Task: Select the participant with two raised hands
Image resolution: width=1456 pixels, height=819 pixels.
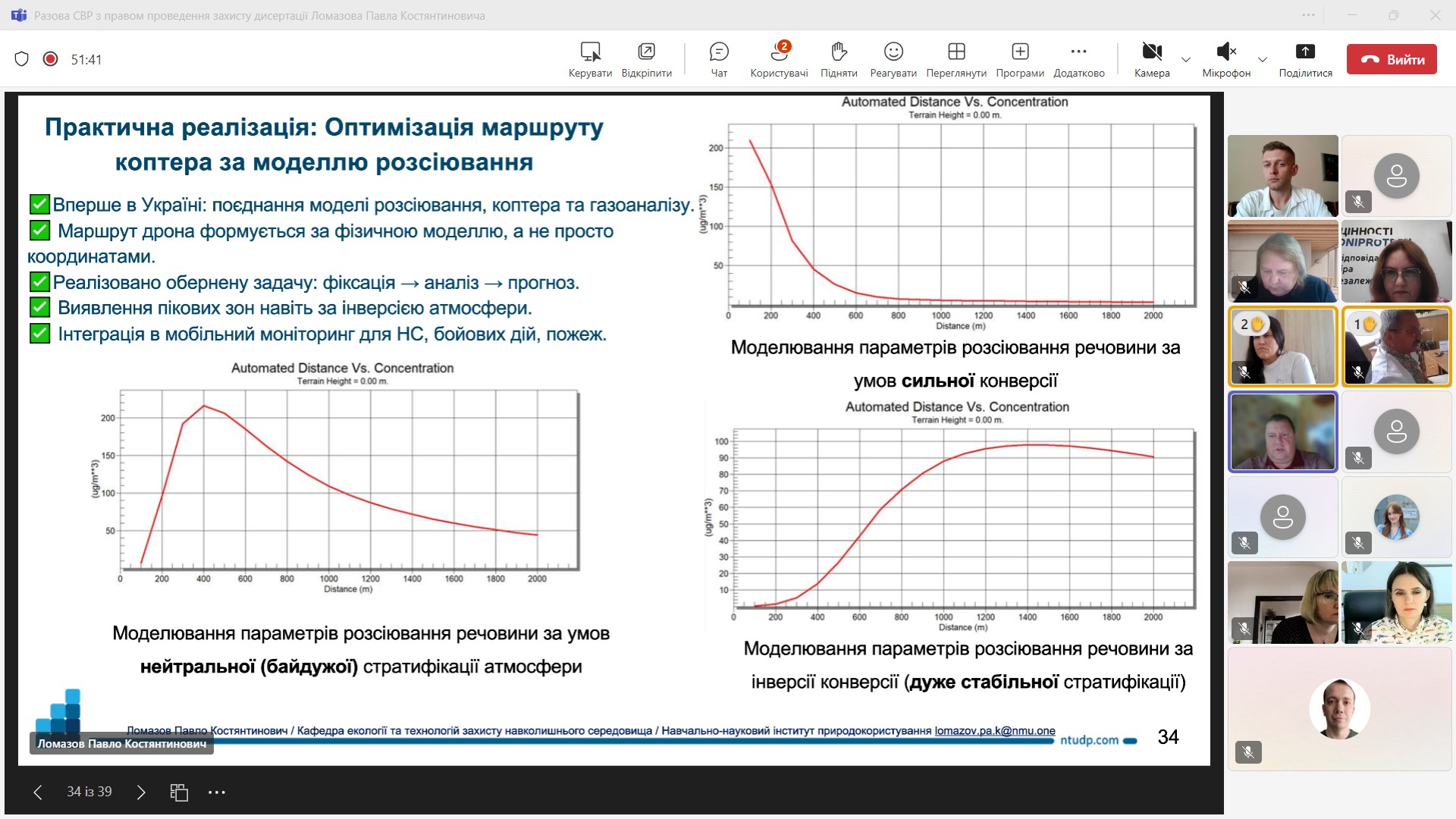Action: (x=1282, y=346)
